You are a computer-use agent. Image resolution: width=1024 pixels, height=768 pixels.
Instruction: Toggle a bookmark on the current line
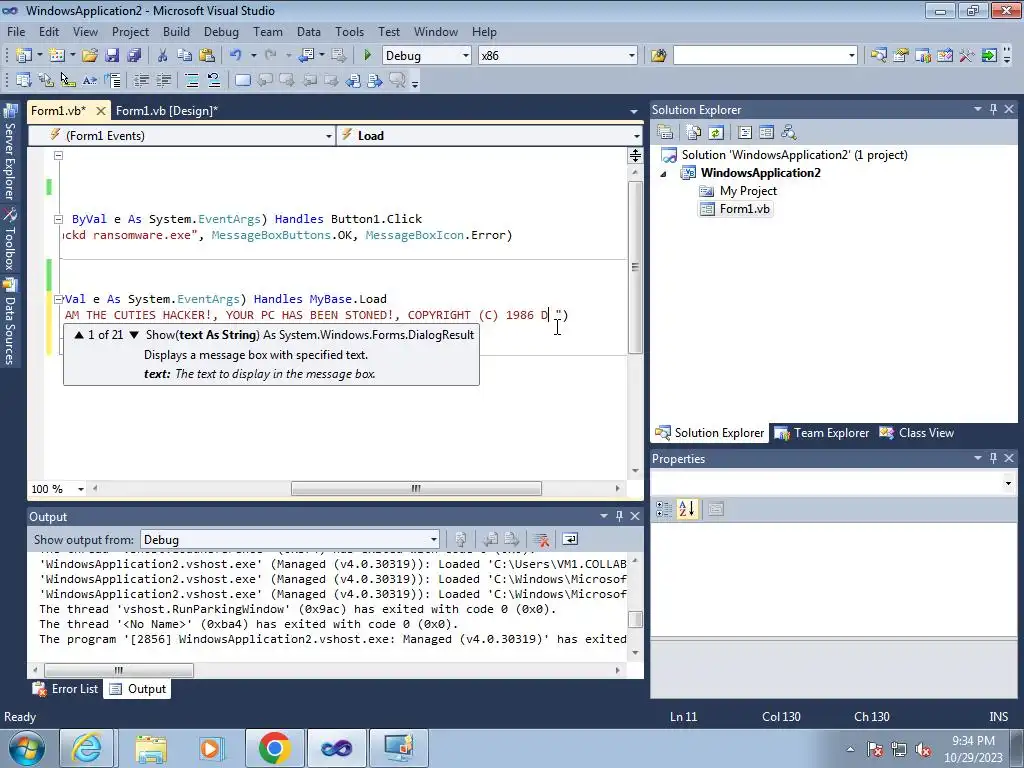tap(242, 80)
